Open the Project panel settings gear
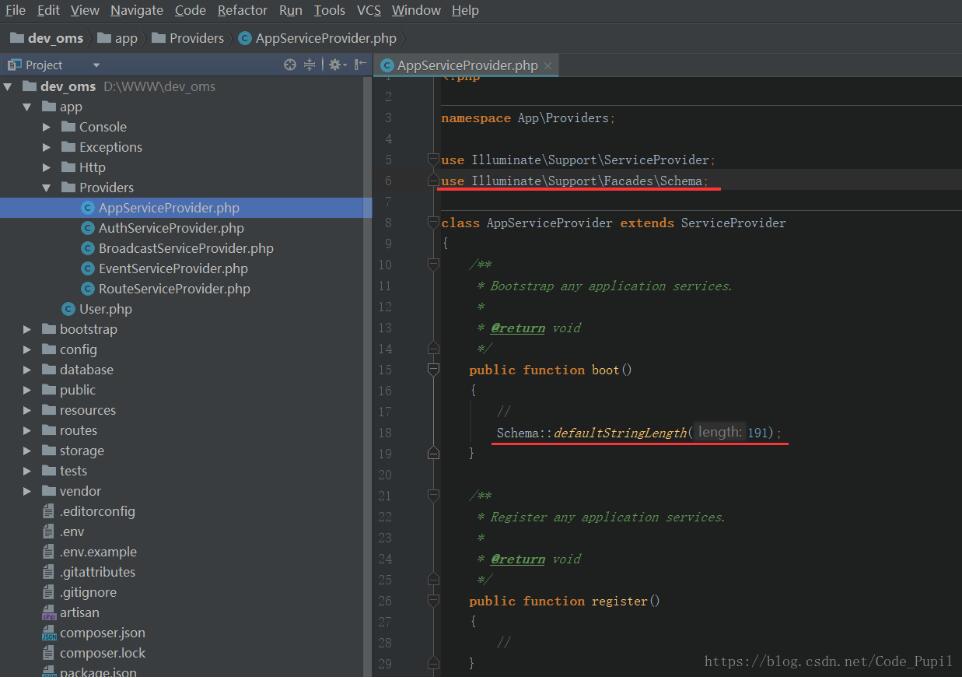The height and width of the screenshot is (678, 962). coord(335,65)
